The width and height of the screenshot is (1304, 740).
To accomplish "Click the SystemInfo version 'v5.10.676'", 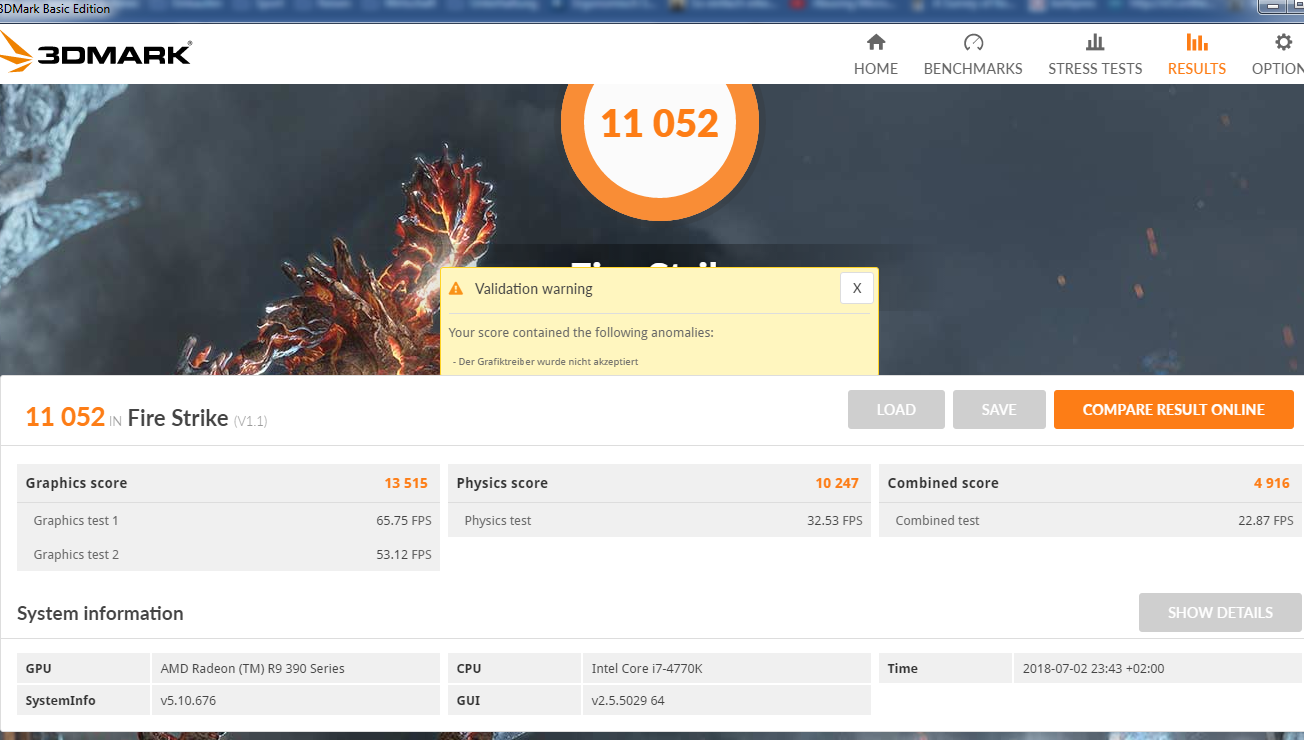I will [188, 701].
